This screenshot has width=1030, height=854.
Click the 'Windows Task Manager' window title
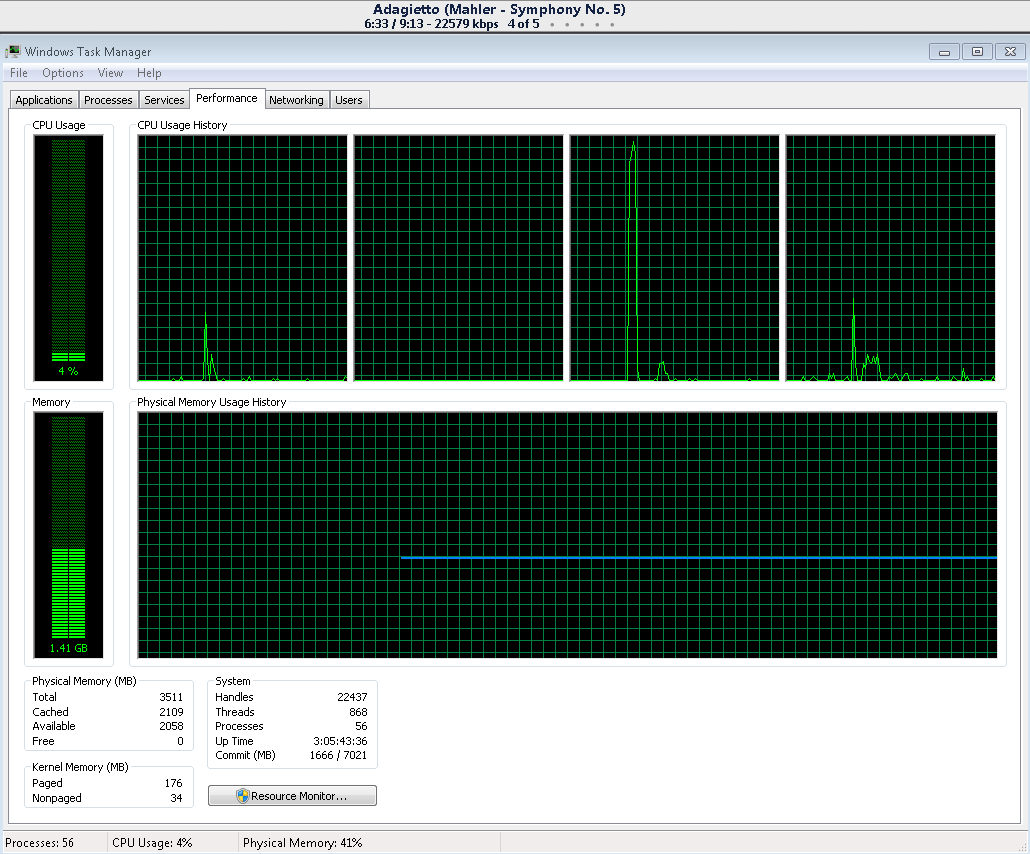[88, 52]
